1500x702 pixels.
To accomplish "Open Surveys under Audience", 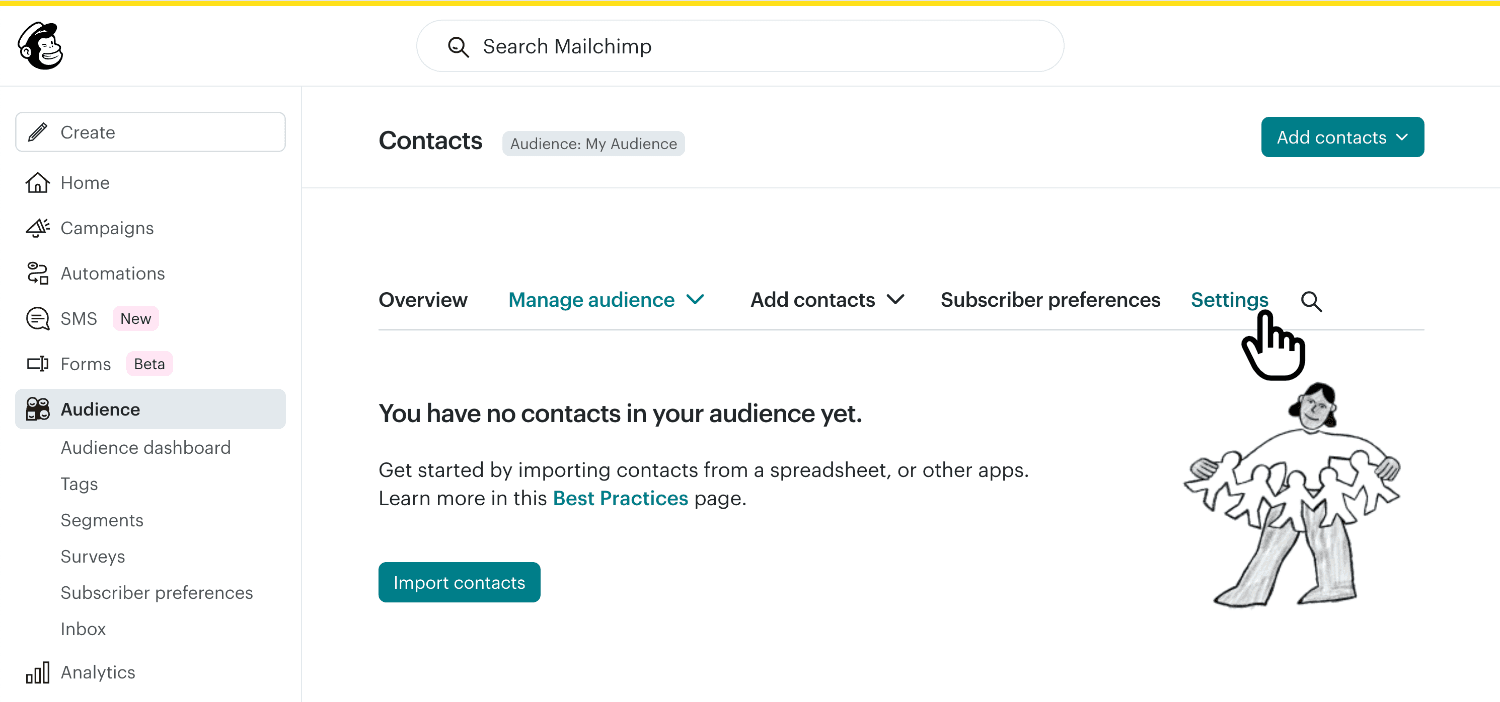I will tap(93, 557).
